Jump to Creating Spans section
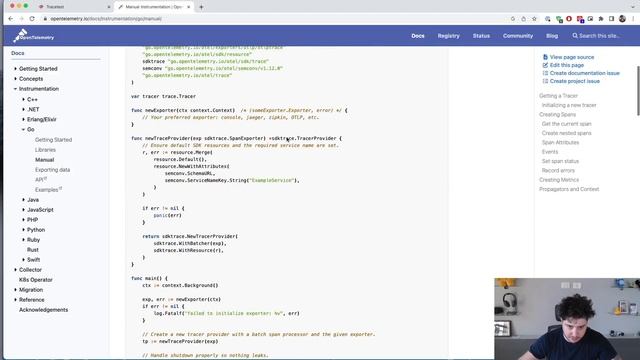 pyautogui.click(x=557, y=114)
